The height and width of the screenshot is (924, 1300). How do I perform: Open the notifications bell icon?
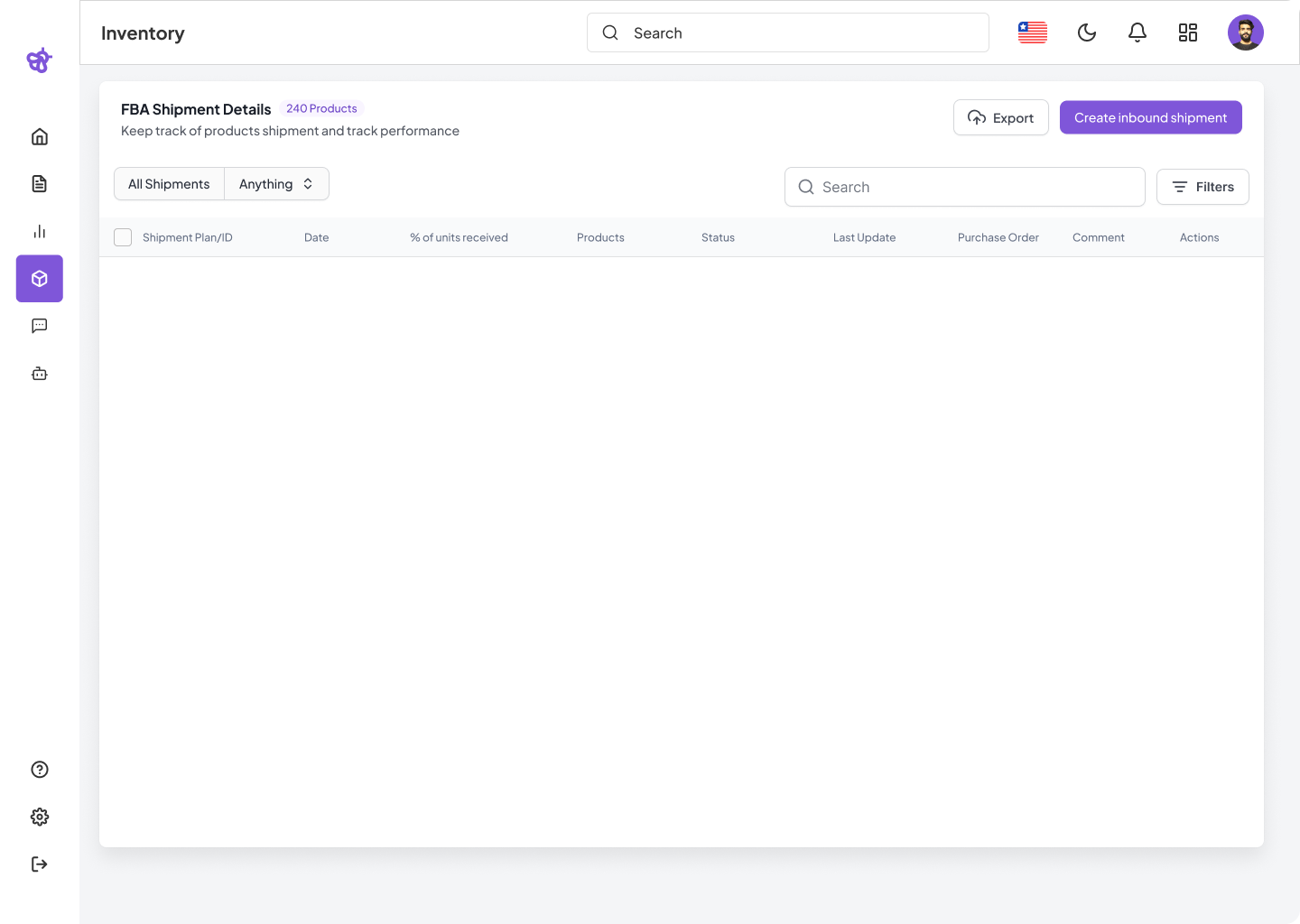[x=1137, y=32]
